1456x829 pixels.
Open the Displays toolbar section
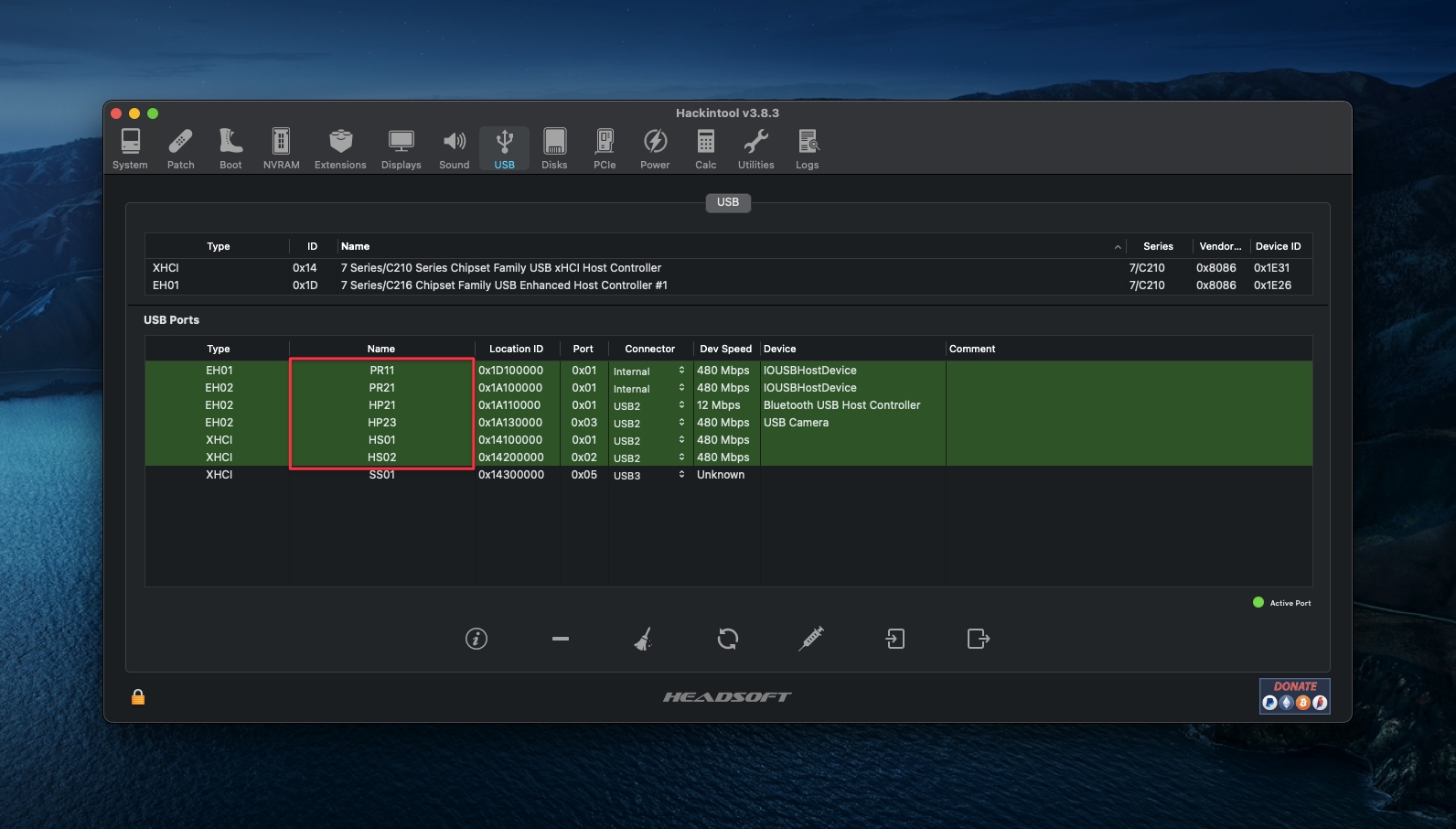tap(401, 149)
